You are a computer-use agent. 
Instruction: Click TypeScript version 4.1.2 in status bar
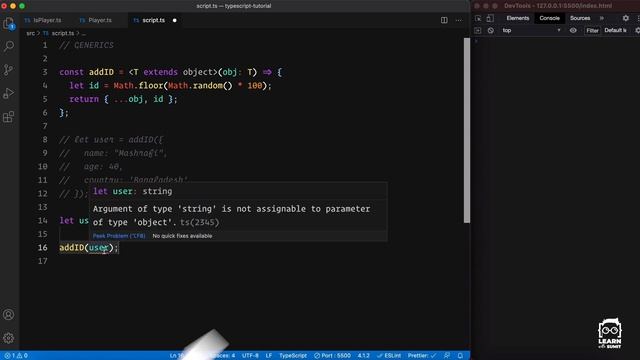[364, 356]
